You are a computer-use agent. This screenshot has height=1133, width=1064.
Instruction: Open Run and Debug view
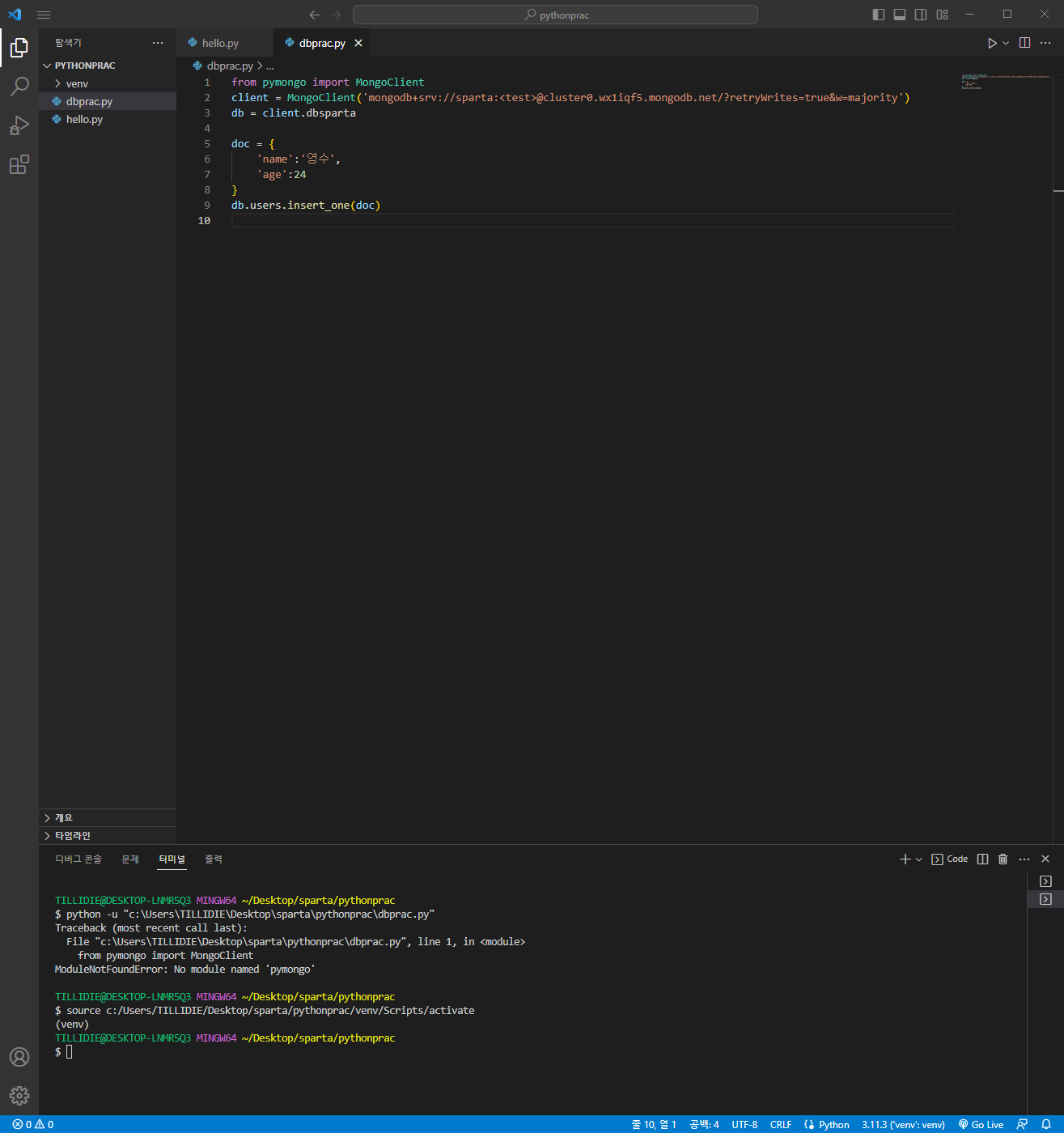19,125
